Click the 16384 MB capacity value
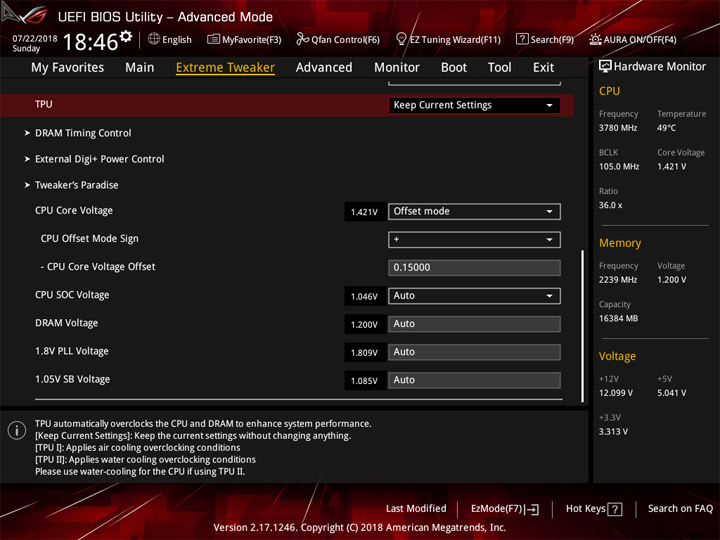This screenshot has height=540, width=720. pyautogui.click(x=619, y=319)
